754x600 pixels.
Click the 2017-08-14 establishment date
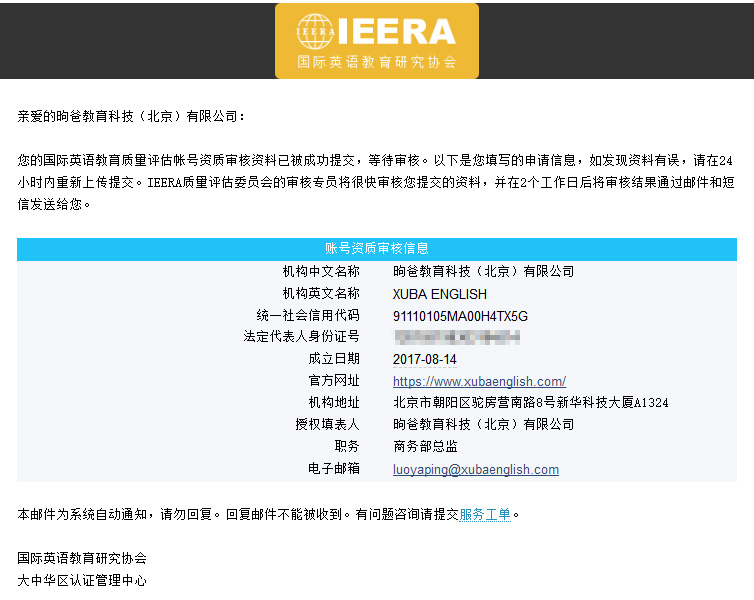coord(424,359)
